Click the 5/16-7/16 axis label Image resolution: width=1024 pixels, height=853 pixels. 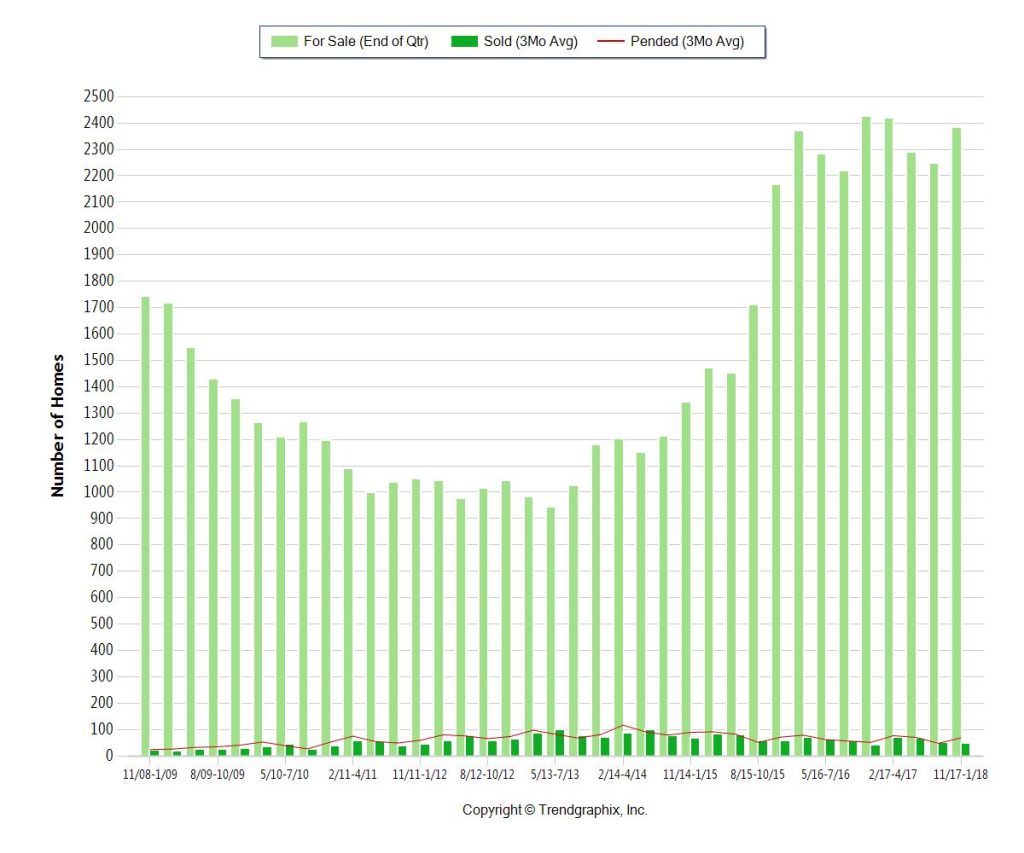825,775
